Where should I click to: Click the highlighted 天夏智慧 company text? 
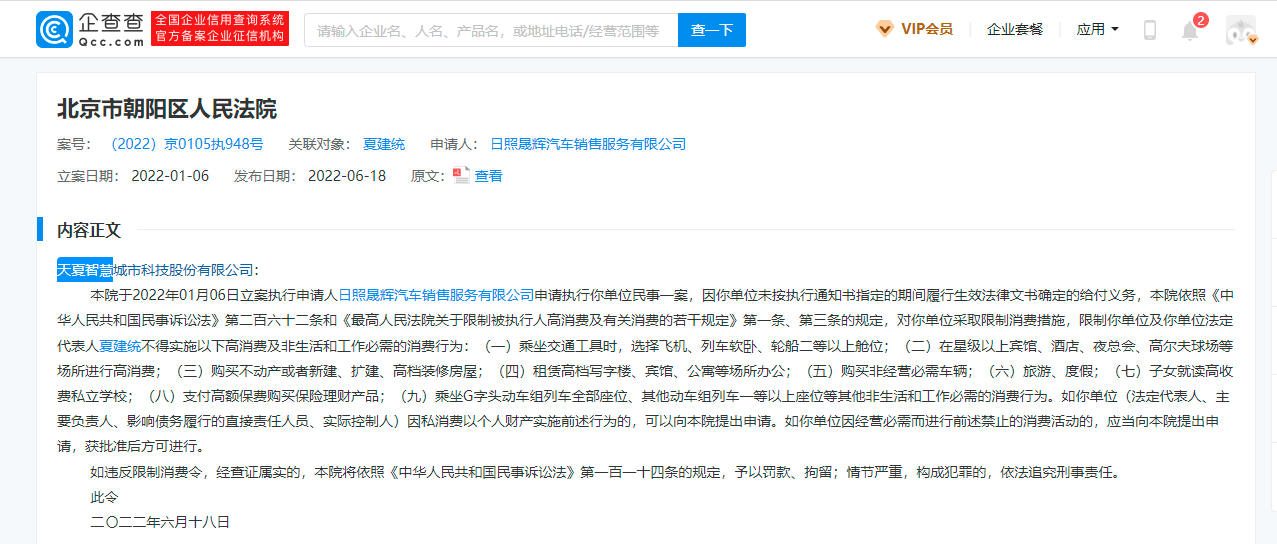pyautogui.click(x=85, y=270)
